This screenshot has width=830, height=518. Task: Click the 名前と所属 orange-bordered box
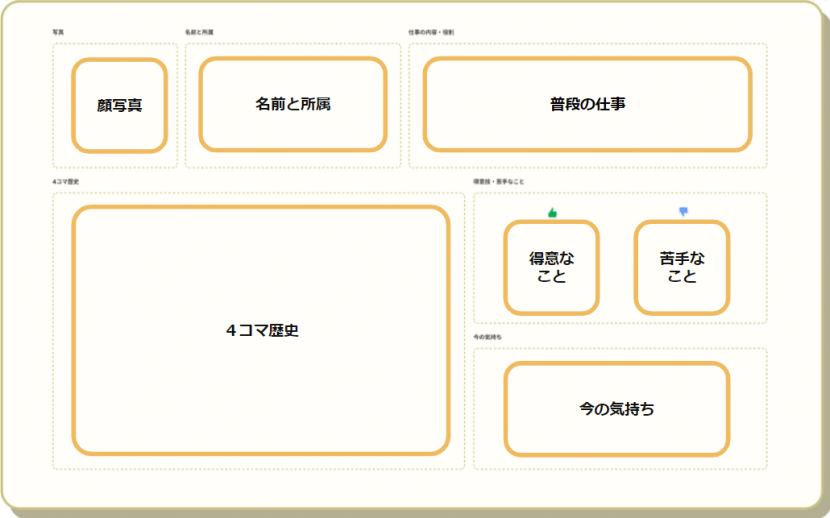(x=292, y=104)
